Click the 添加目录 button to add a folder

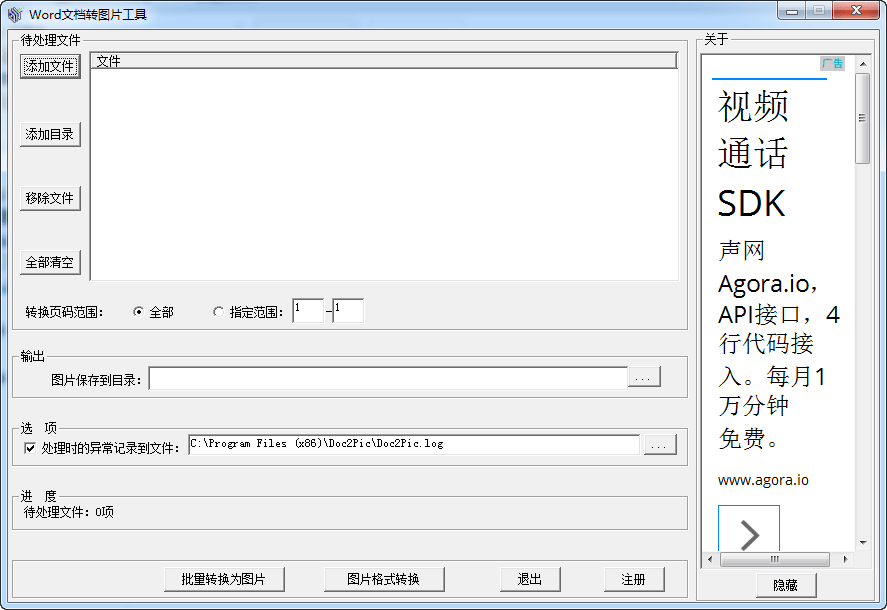click(49, 134)
